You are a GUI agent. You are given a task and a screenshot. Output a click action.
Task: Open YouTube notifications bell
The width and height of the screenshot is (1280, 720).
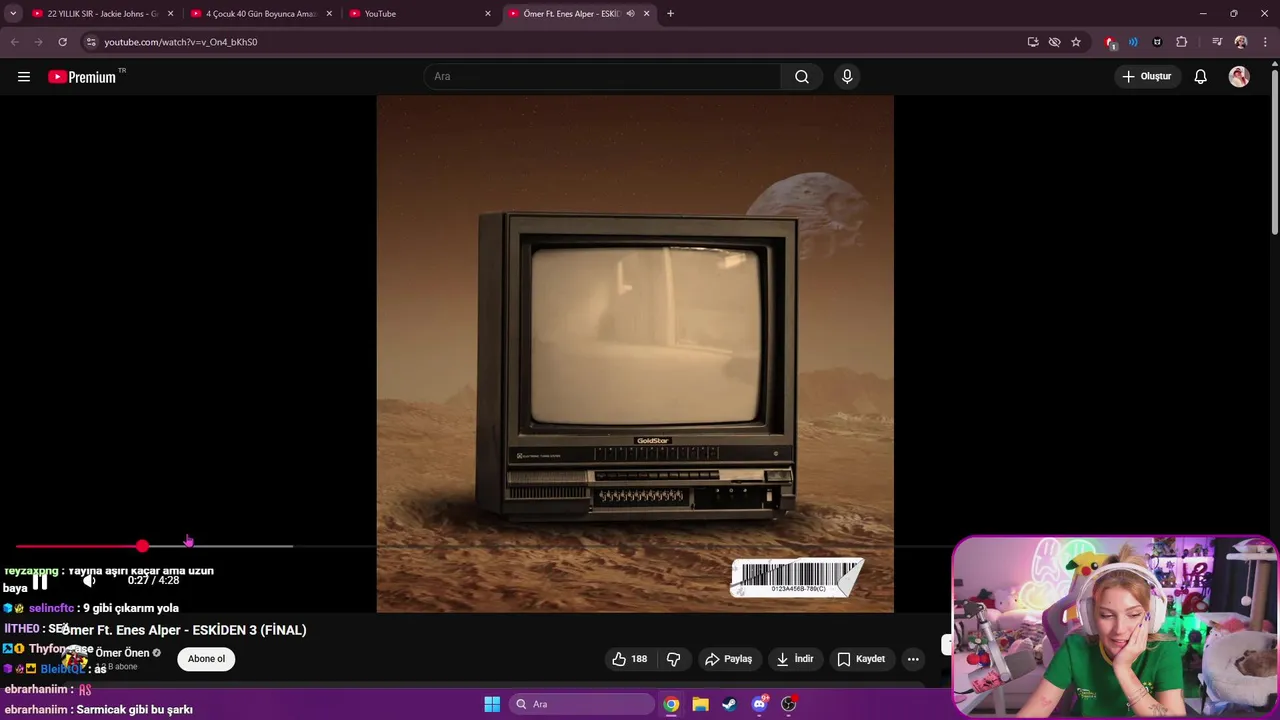pos(1201,77)
